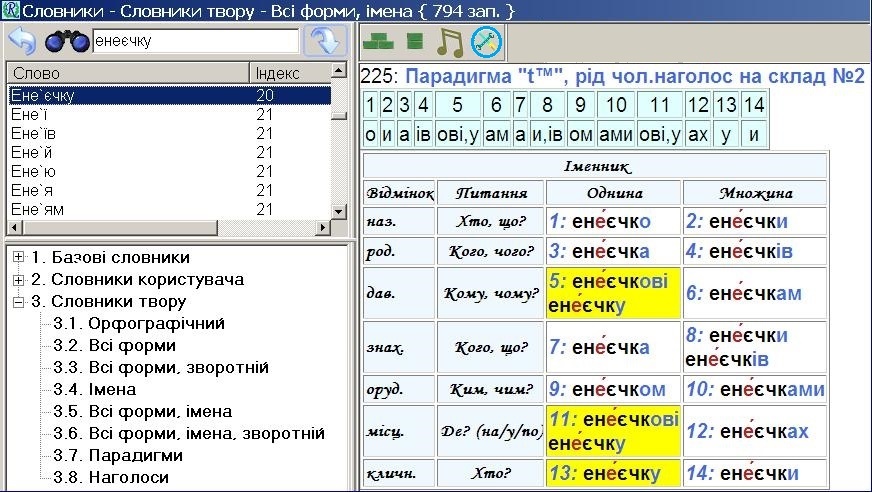872x492 pixels.
Task: Expand 2. Словники користувача node
Action: click(18, 279)
